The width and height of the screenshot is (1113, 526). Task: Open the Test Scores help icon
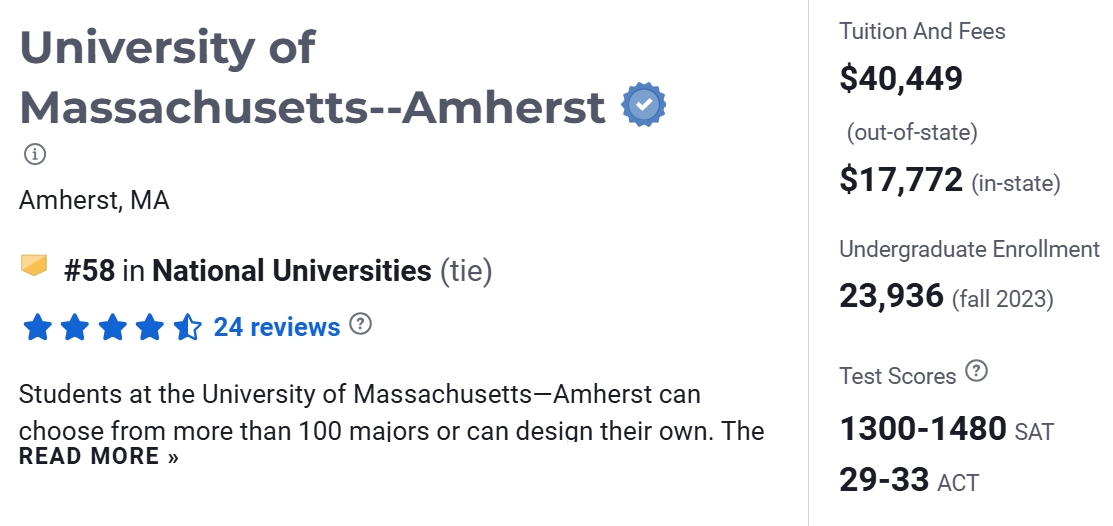click(977, 372)
